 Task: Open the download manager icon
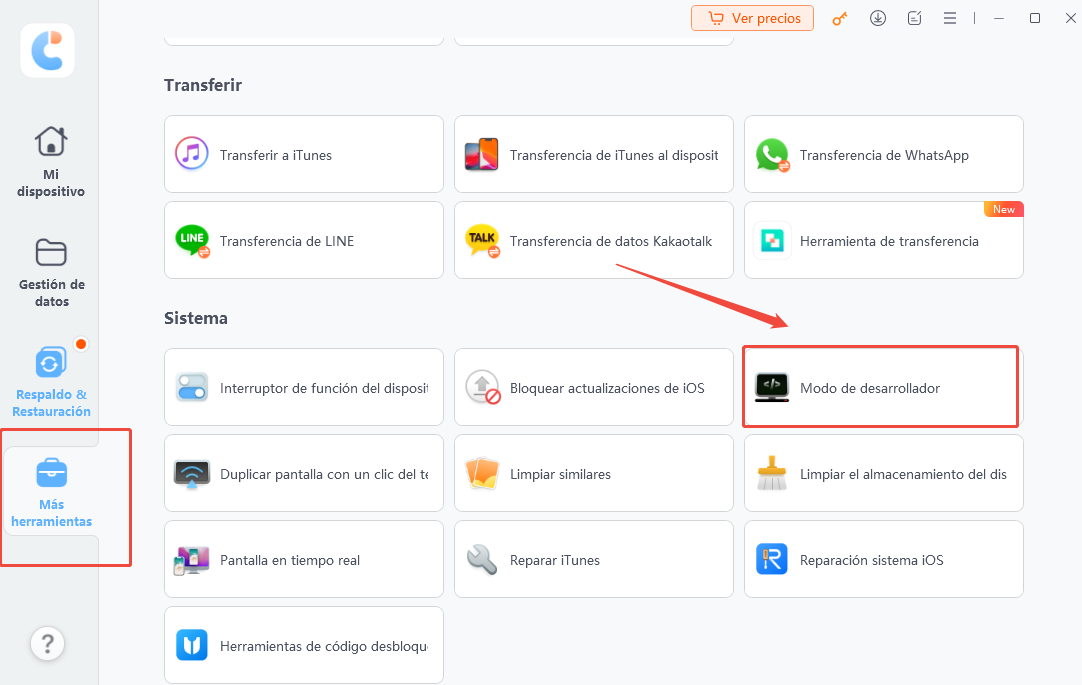pyautogui.click(x=878, y=19)
